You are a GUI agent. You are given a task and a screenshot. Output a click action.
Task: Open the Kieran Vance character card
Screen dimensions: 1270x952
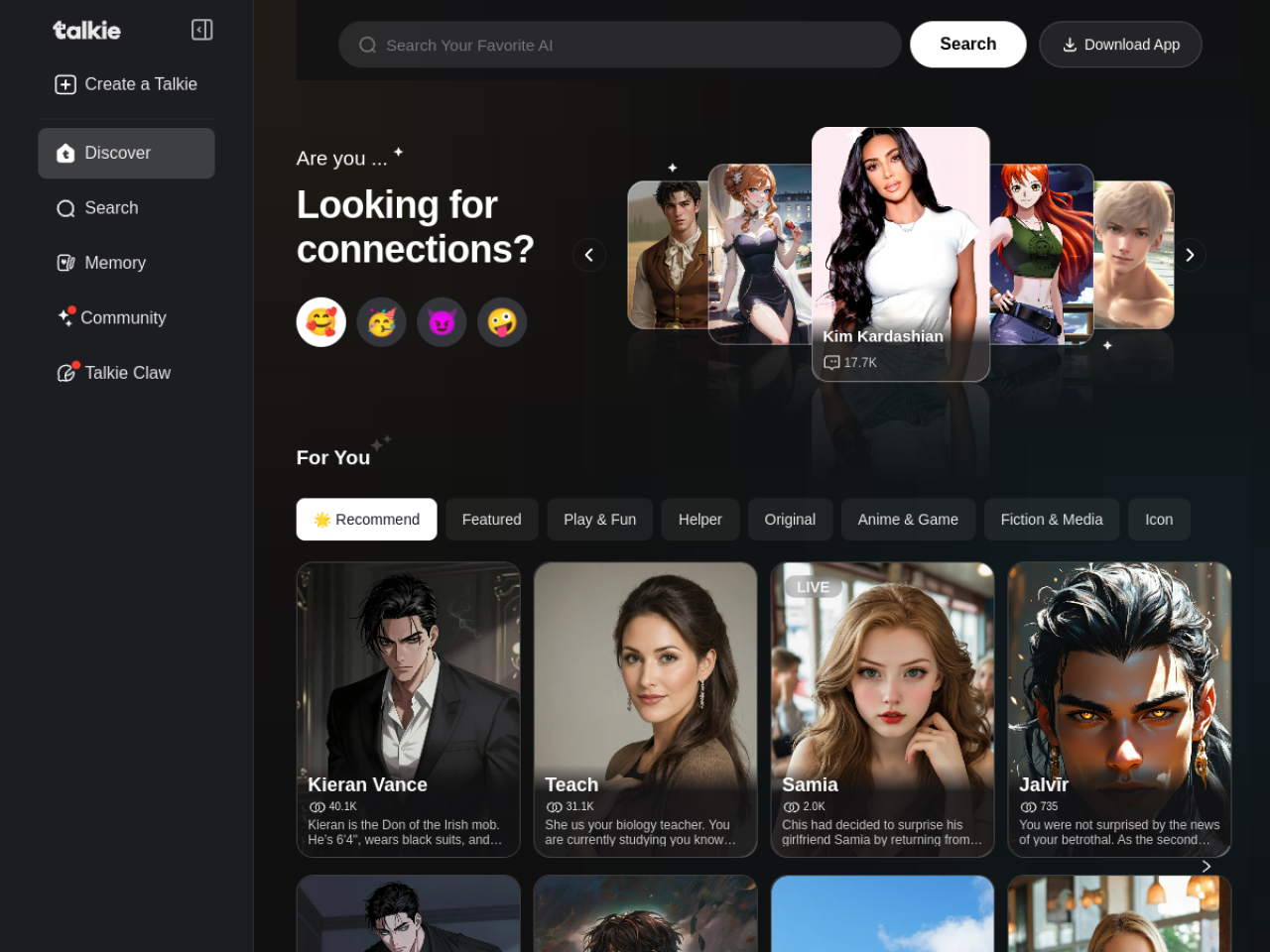pyautogui.click(x=409, y=709)
